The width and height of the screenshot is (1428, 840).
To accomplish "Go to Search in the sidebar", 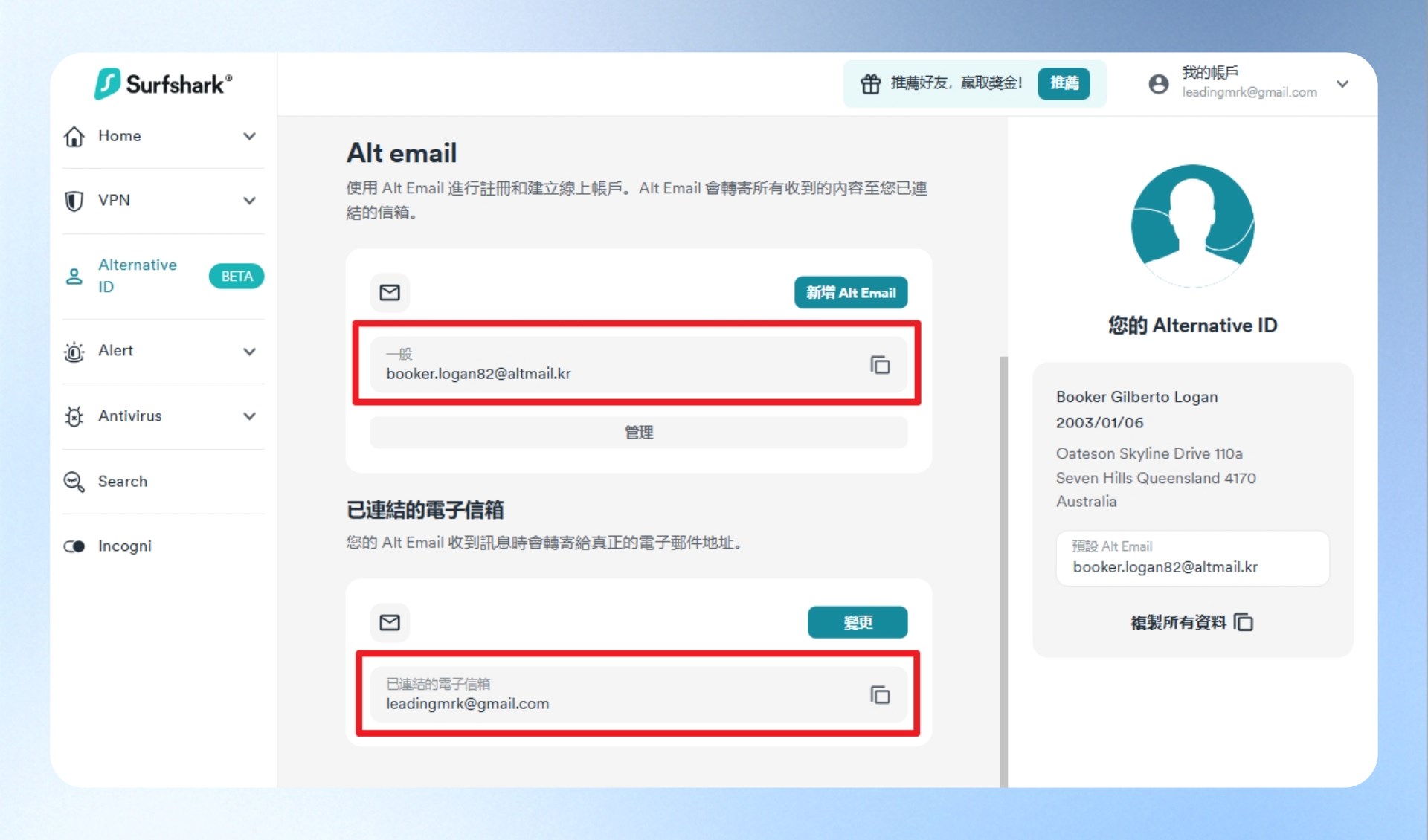I will pyautogui.click(x=164, y=482).
